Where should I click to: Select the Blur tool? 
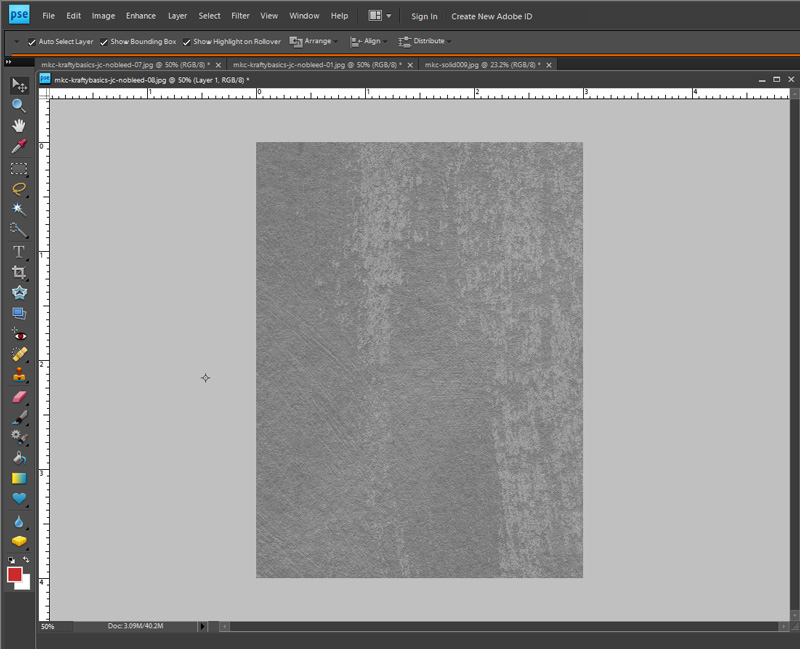click(19, 521)
